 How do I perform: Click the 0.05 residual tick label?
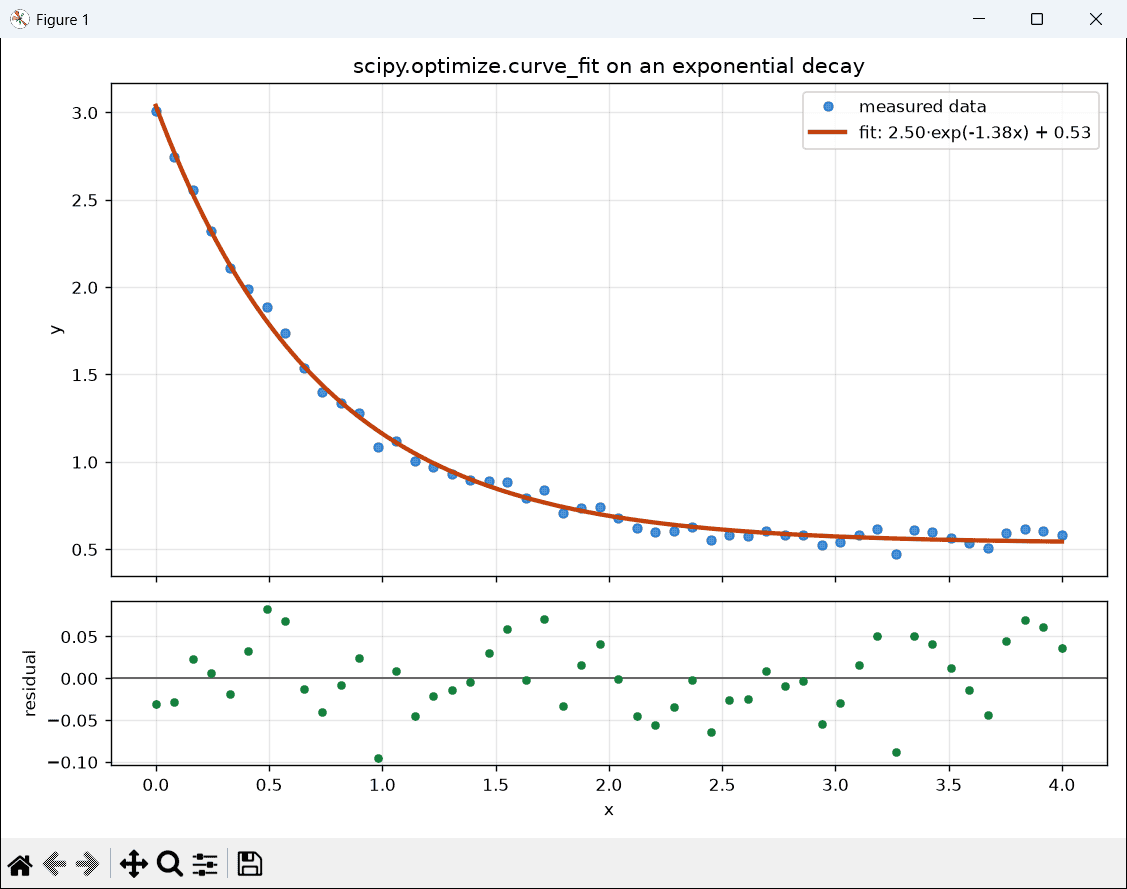[x=79, y=637]
